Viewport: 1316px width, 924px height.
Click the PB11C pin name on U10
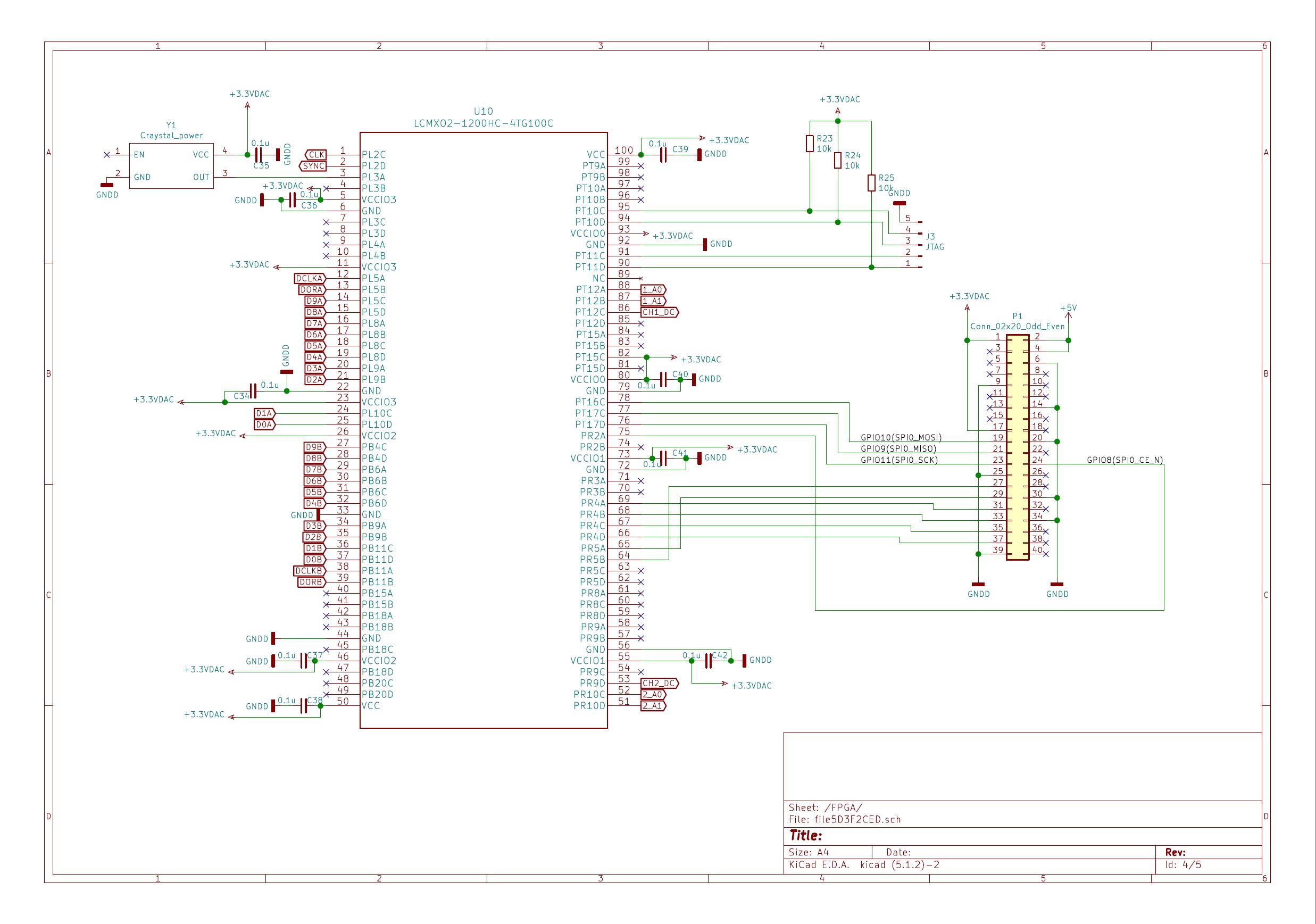pyautogui.click(x=377, y=548)
